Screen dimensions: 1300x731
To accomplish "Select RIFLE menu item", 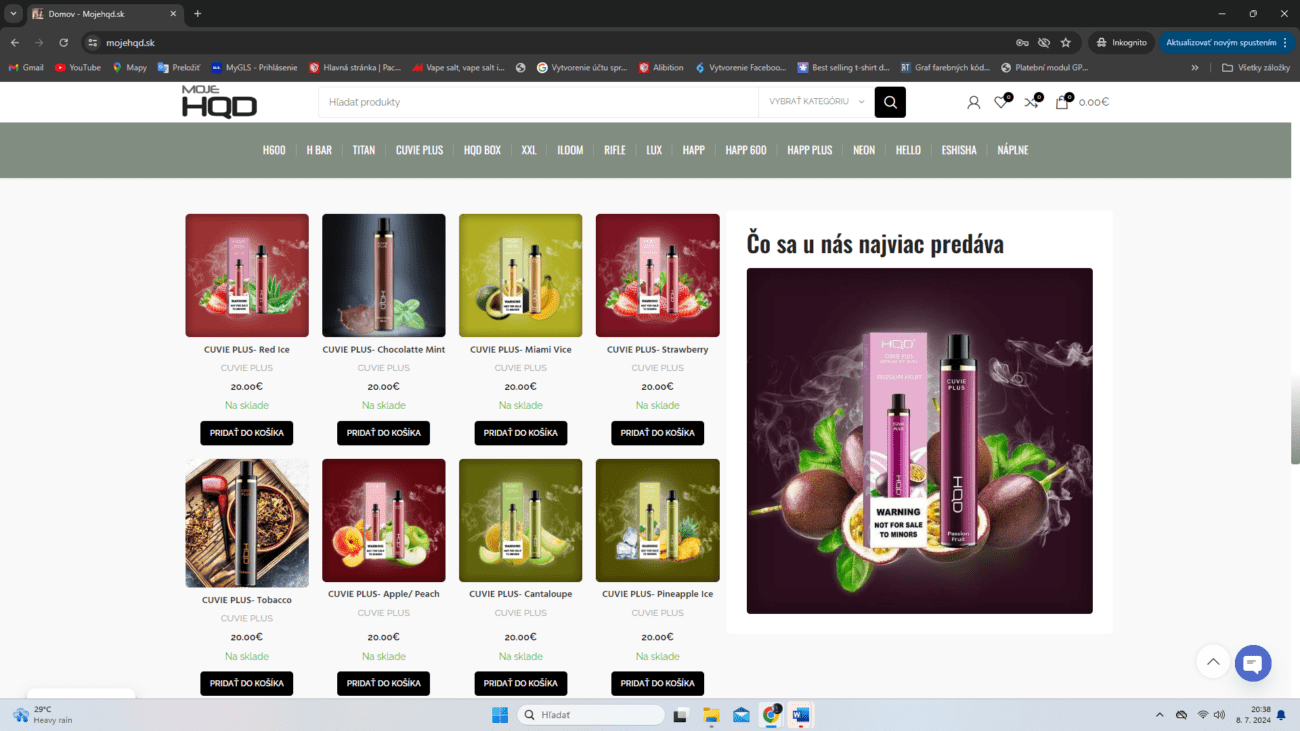I will pos(615,150).
